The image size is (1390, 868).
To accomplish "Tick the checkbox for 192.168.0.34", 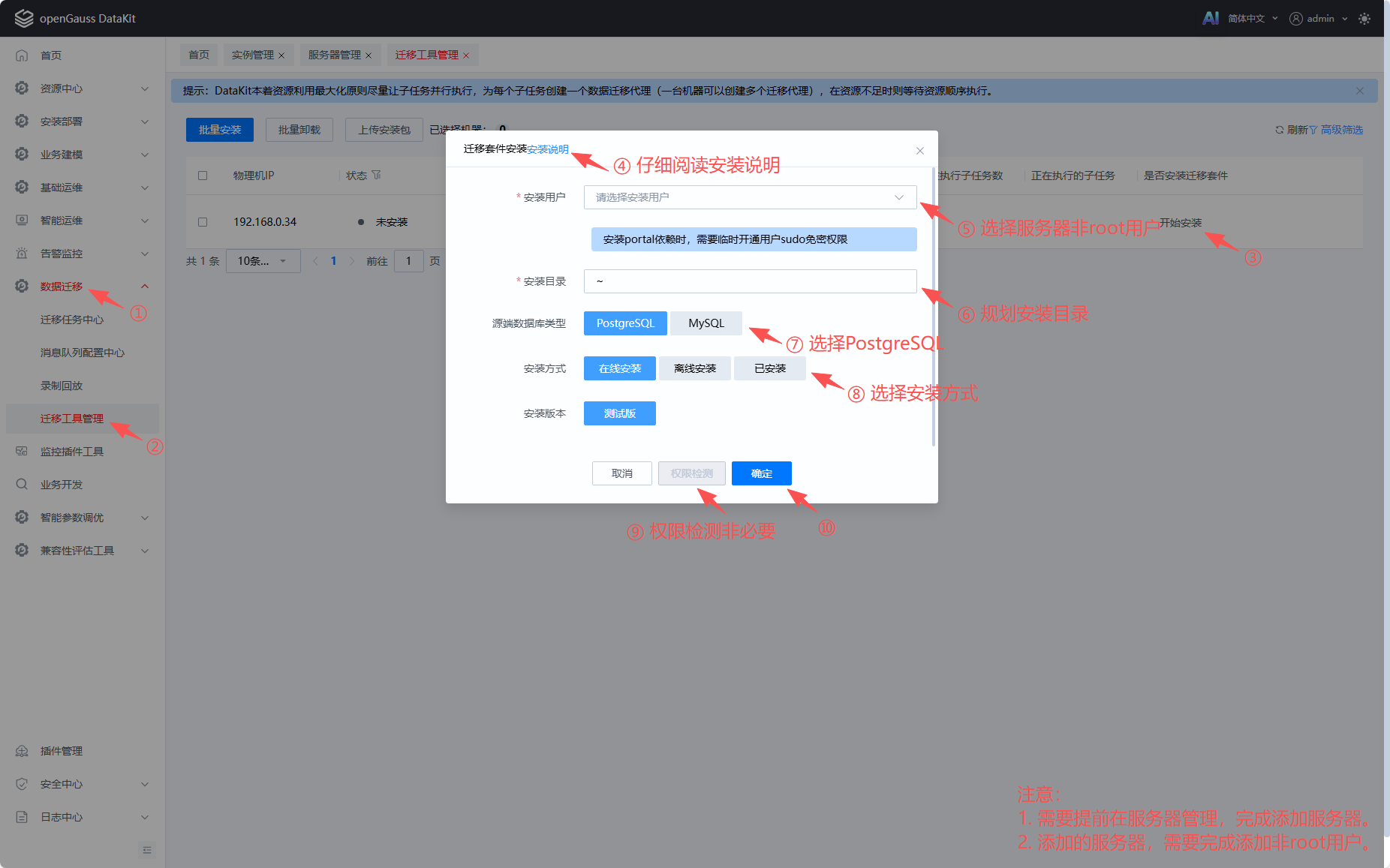I will [x=203, y=222].
